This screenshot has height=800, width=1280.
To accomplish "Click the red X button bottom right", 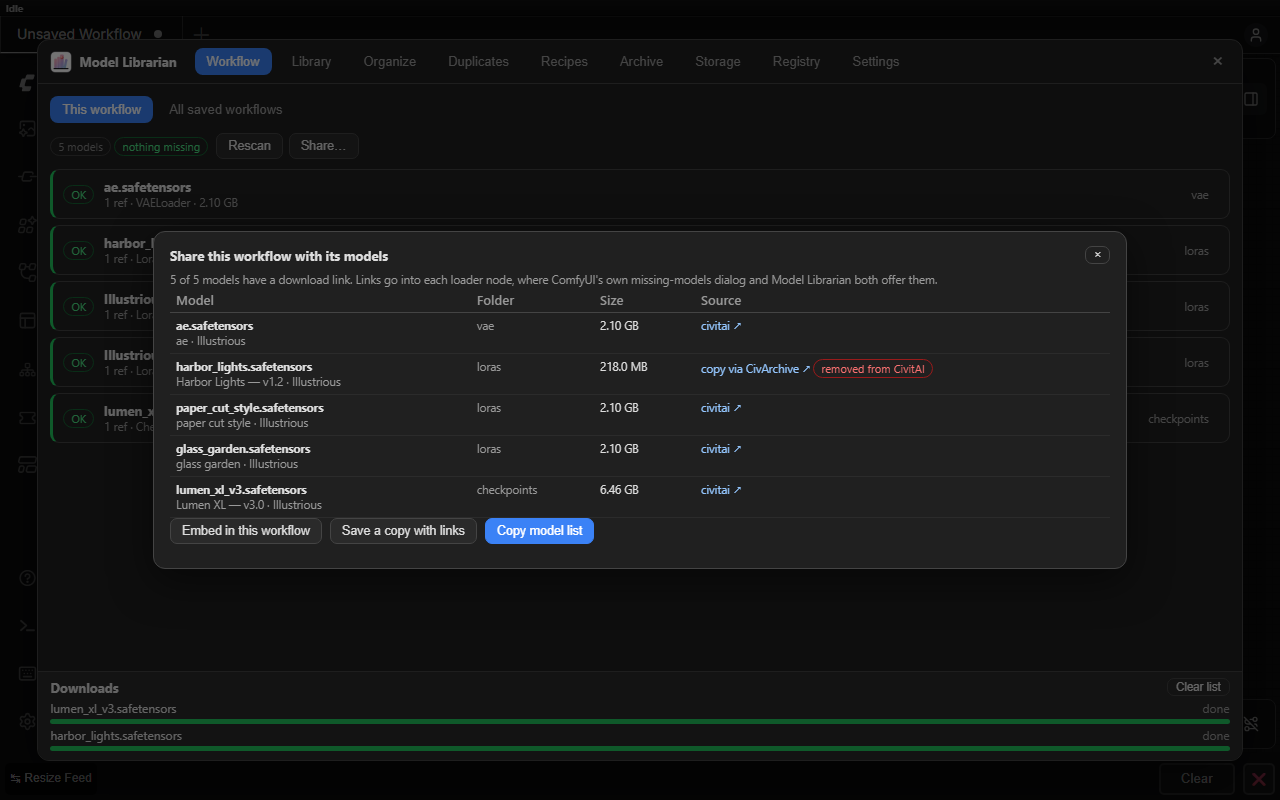I will point(1258,778).
